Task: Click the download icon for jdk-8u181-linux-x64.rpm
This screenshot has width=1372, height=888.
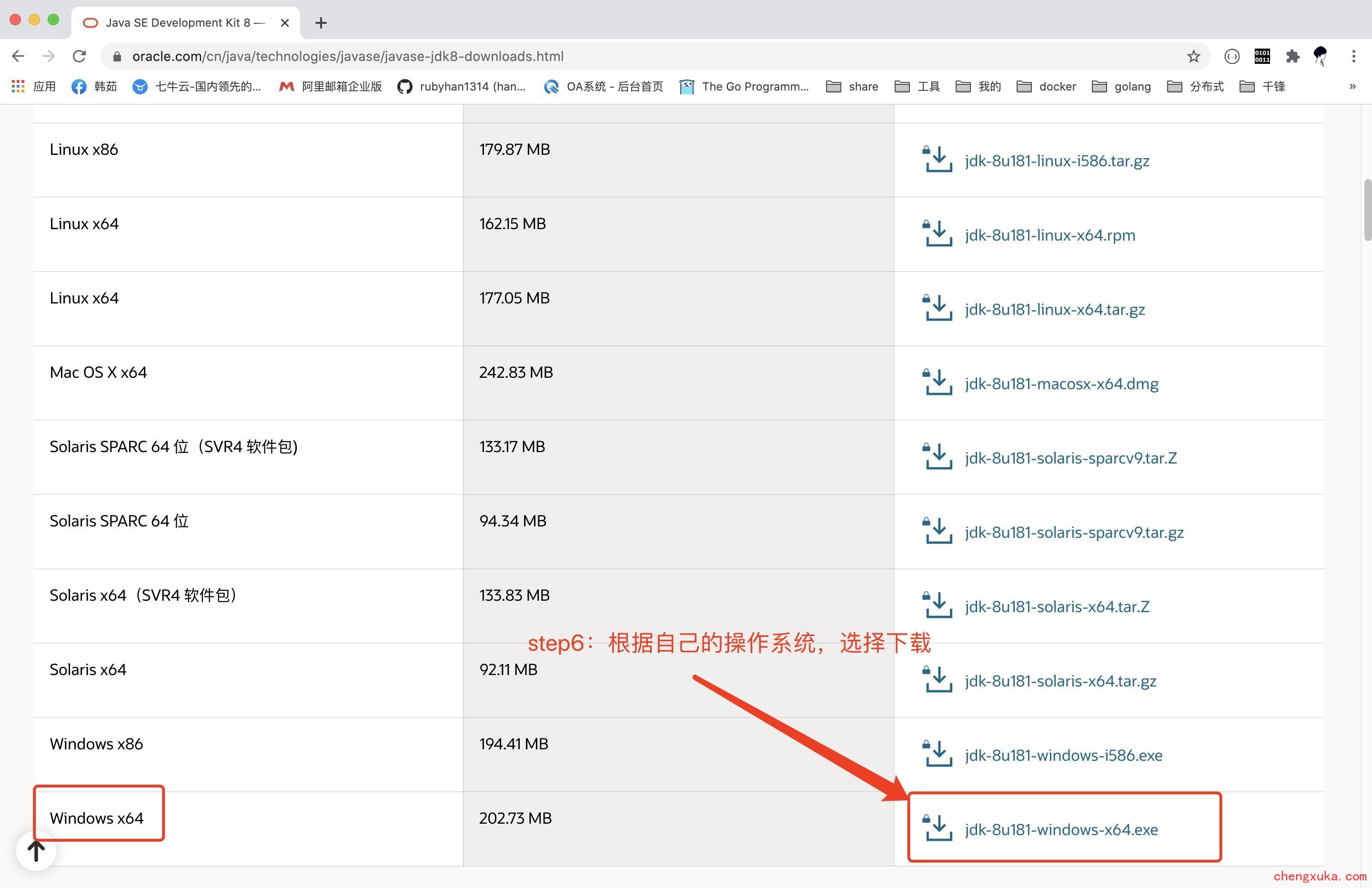Action: coord(938,233)
